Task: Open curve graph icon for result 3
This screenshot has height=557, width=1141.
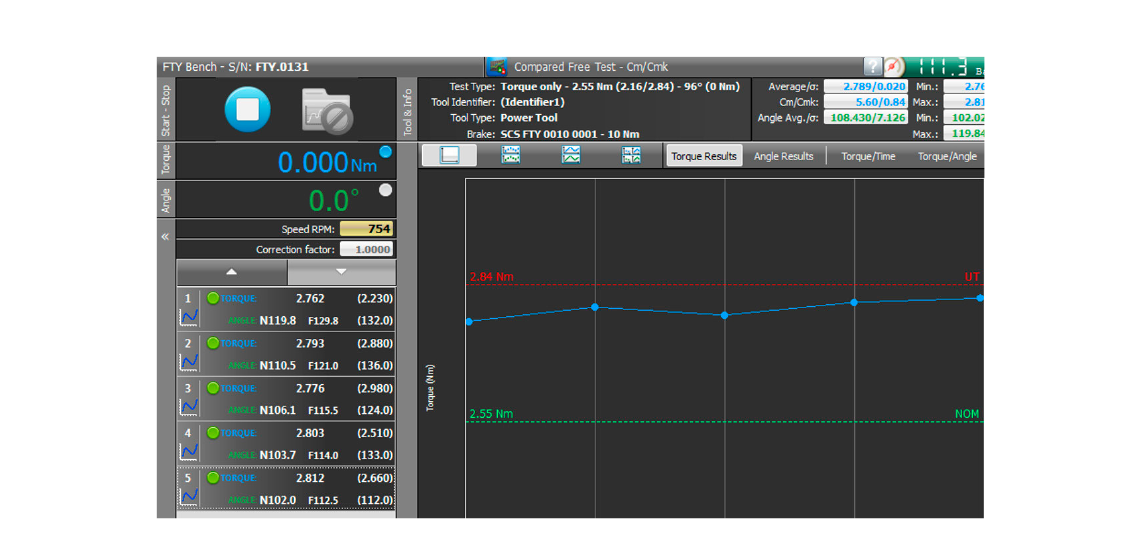Action: coord(189,407)
